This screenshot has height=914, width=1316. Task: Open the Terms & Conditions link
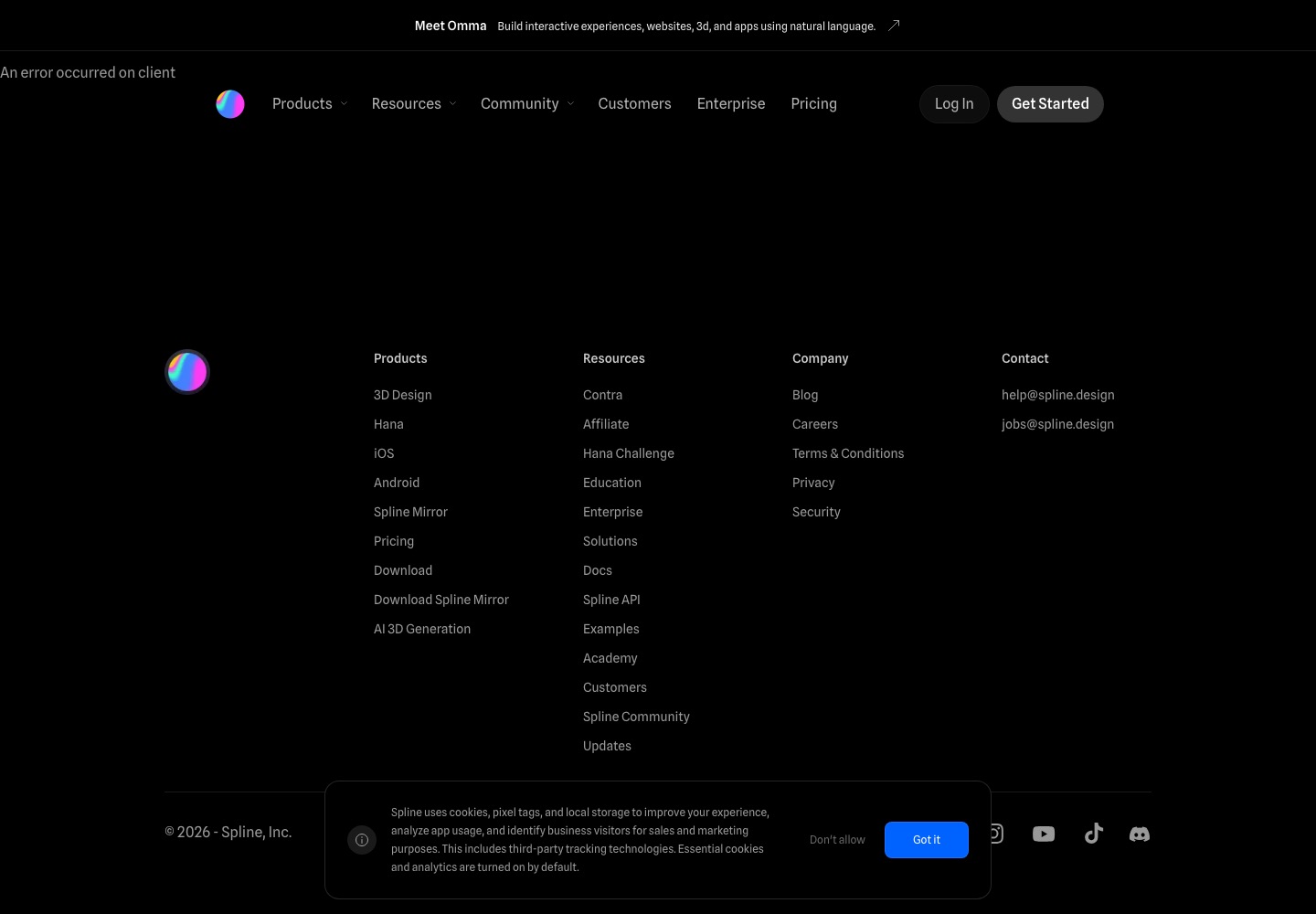tap(848, 453)
